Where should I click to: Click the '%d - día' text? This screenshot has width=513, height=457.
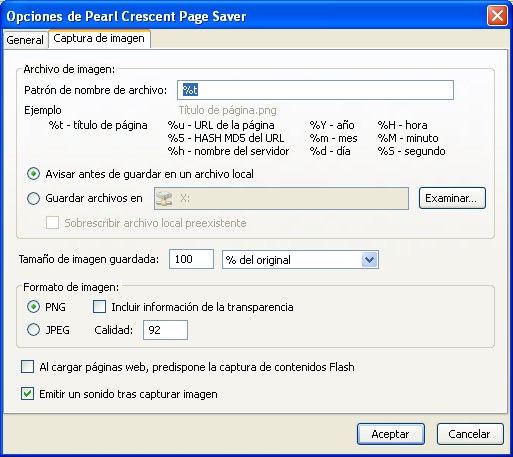[330, 151]
